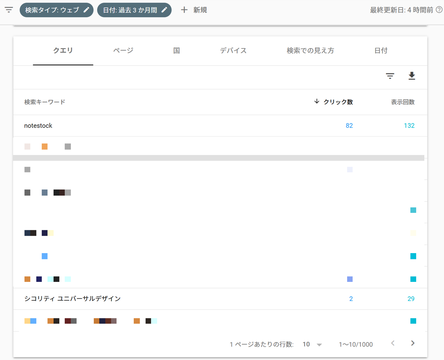The width and height of the screenshot is (444, 360).
Task: Open the notestock query row
Action: [220, 126]
